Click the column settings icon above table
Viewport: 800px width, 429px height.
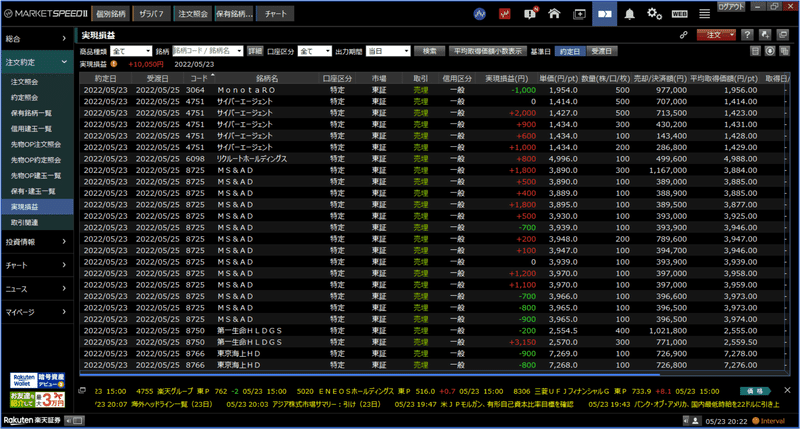784,51
